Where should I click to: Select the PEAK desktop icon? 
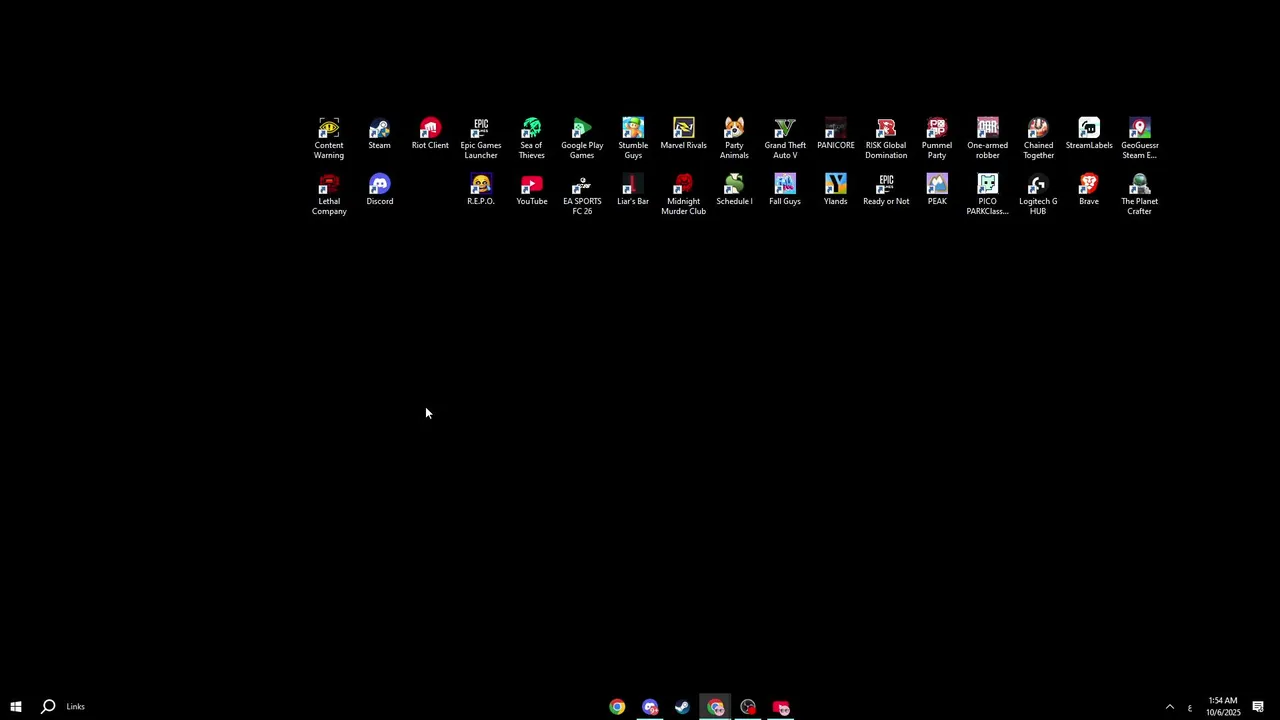coord(937,190)
